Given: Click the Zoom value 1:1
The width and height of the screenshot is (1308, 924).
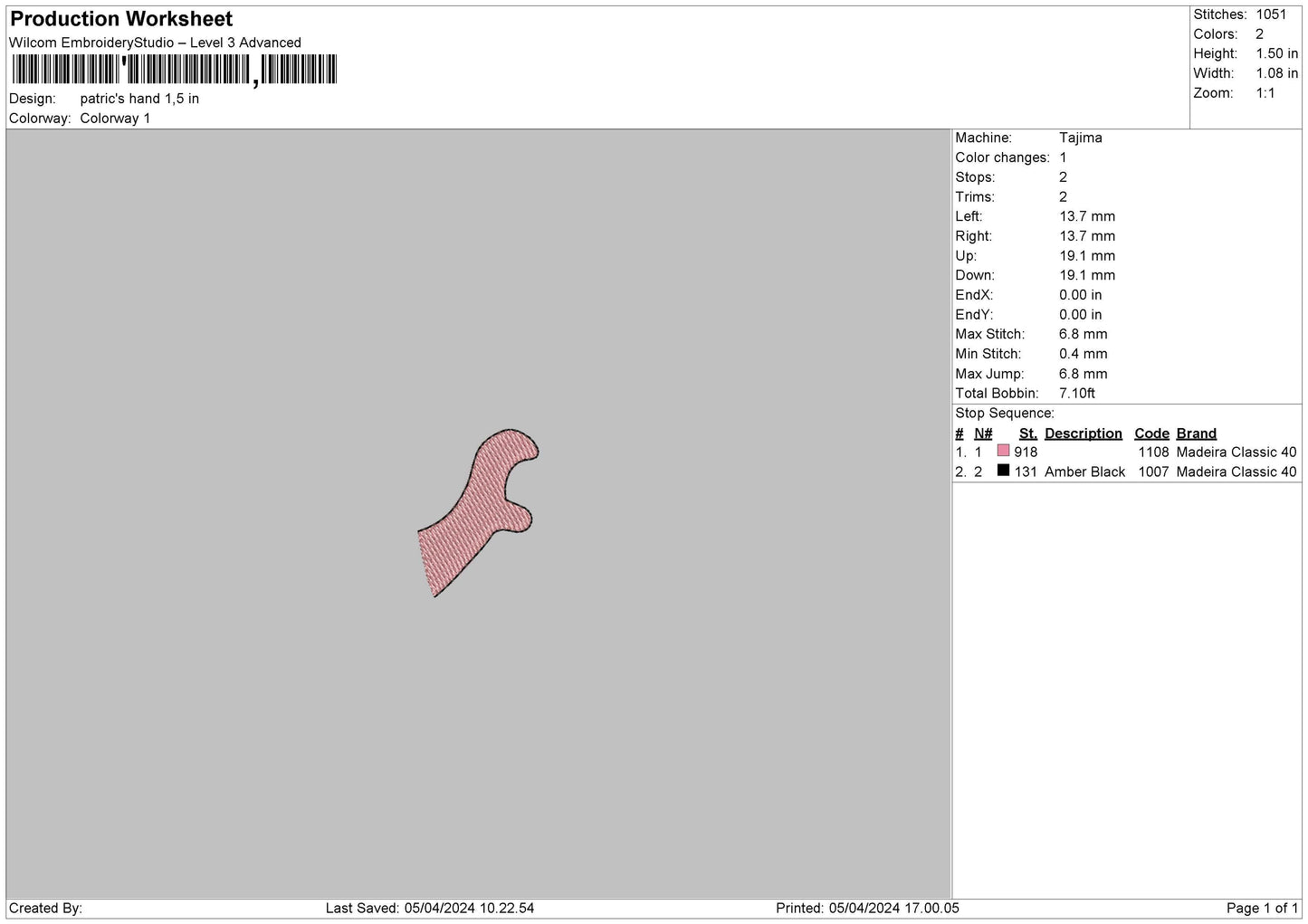Looking at the screenshot, I should coord(1265,93).
